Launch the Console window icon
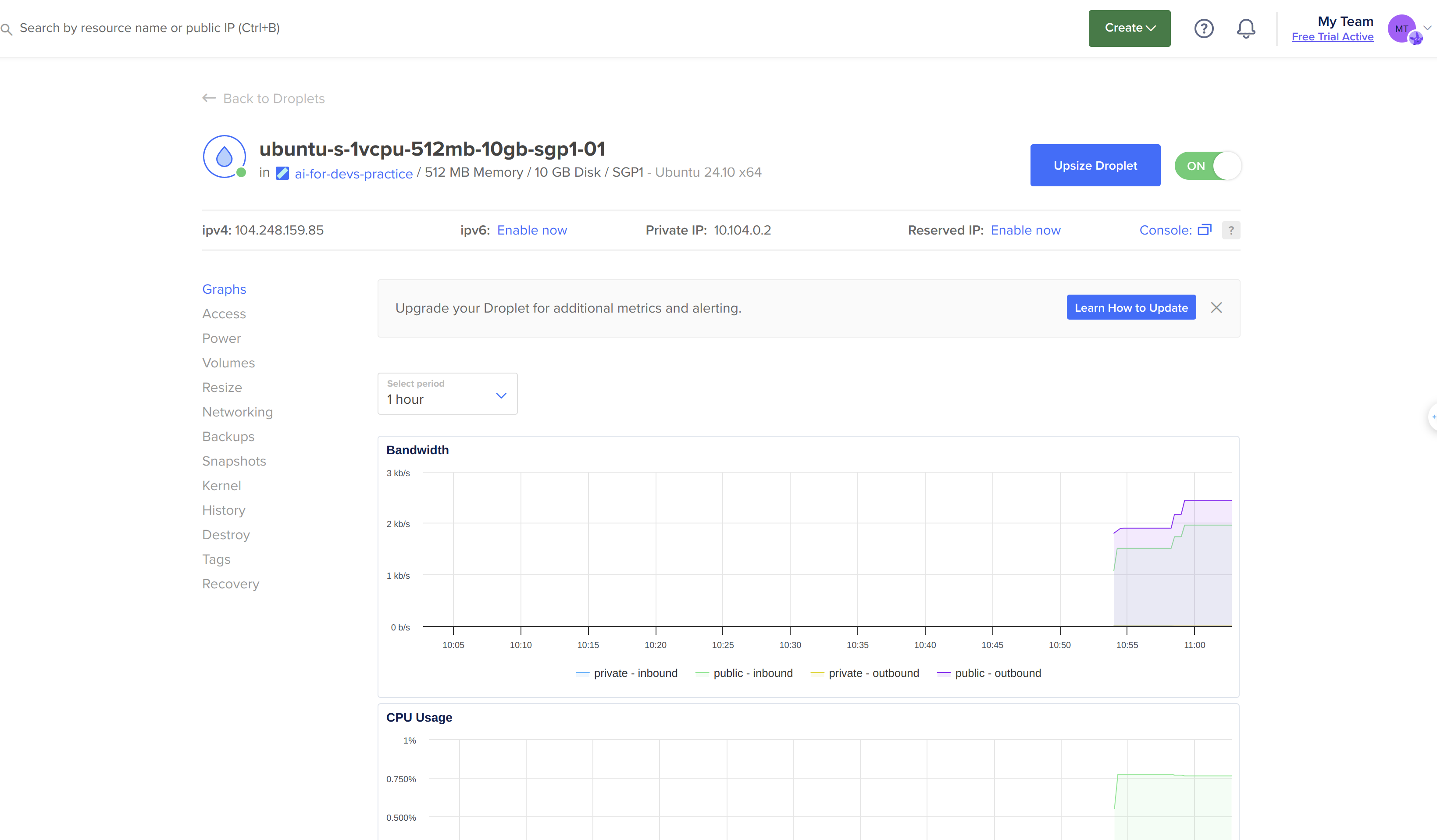This screenshot has height=840, width=1437. (1204, 230)
